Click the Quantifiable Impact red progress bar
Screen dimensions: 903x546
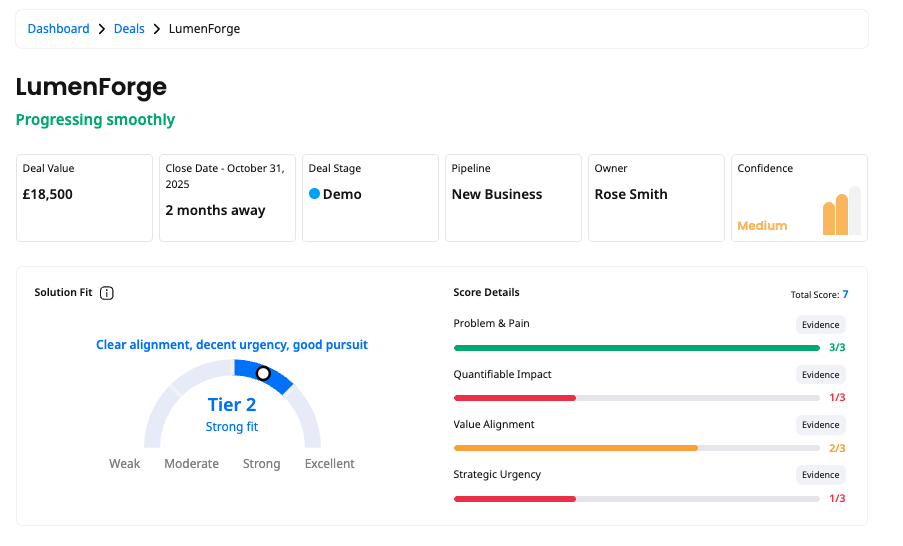pos(515,398)
